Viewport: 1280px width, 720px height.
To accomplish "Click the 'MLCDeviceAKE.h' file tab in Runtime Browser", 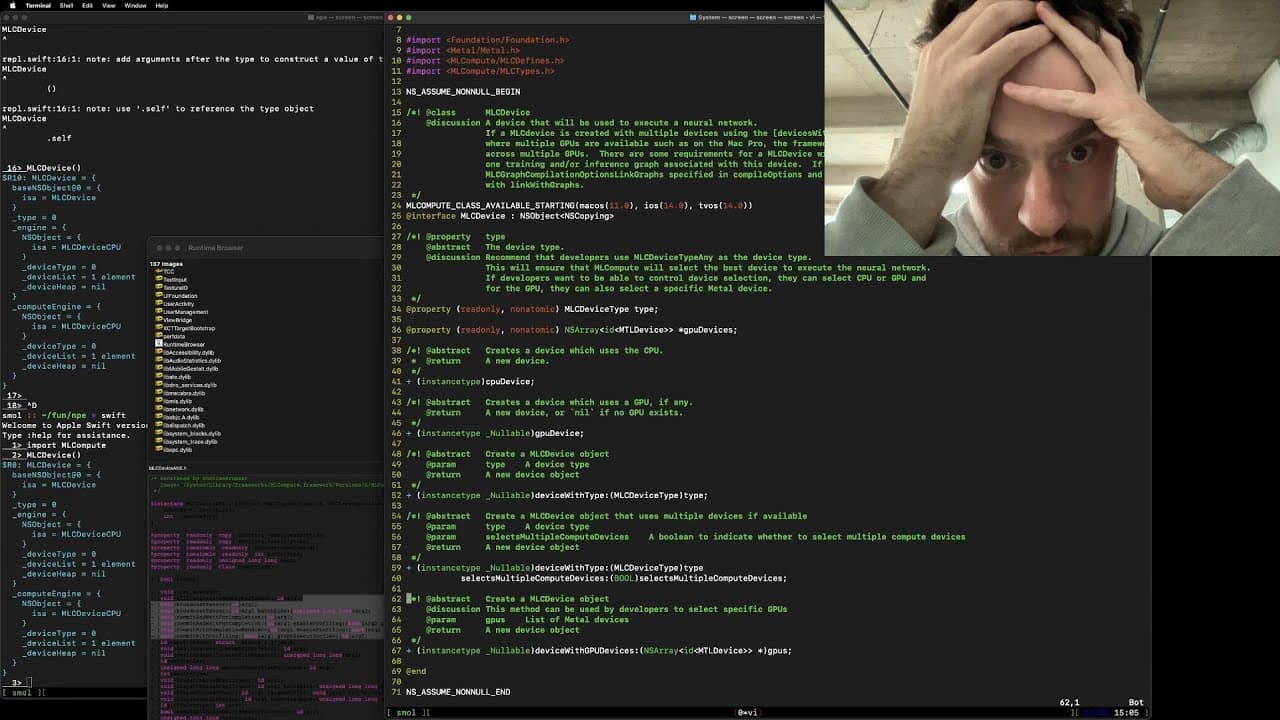I will [x=168, y=468].
